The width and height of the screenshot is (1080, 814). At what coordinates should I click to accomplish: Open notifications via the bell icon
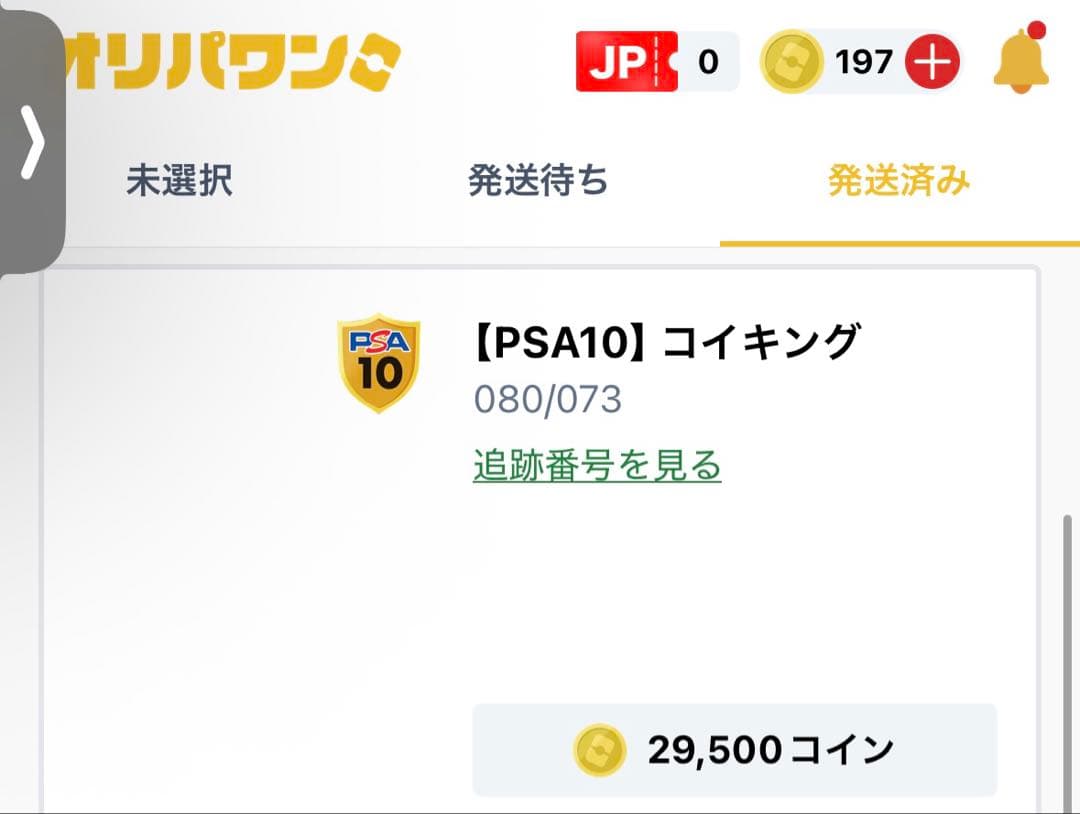tap(1020, 62)
